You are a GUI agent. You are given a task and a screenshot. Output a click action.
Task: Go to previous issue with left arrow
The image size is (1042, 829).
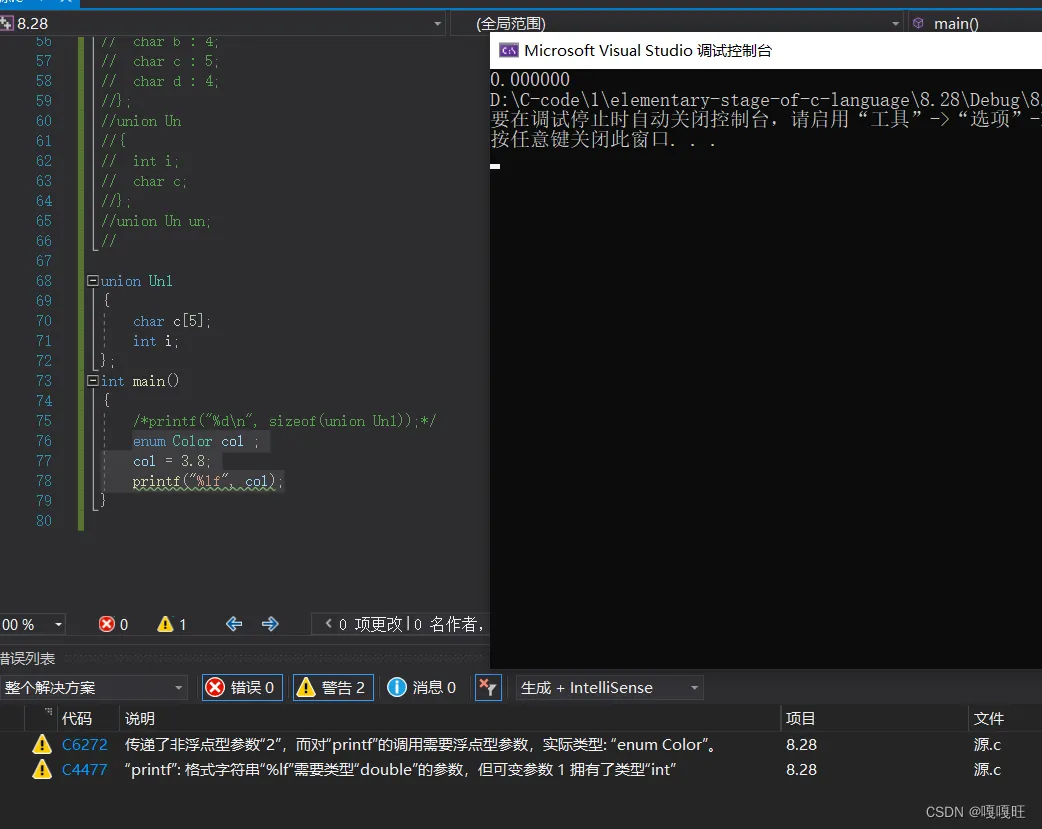234,624
